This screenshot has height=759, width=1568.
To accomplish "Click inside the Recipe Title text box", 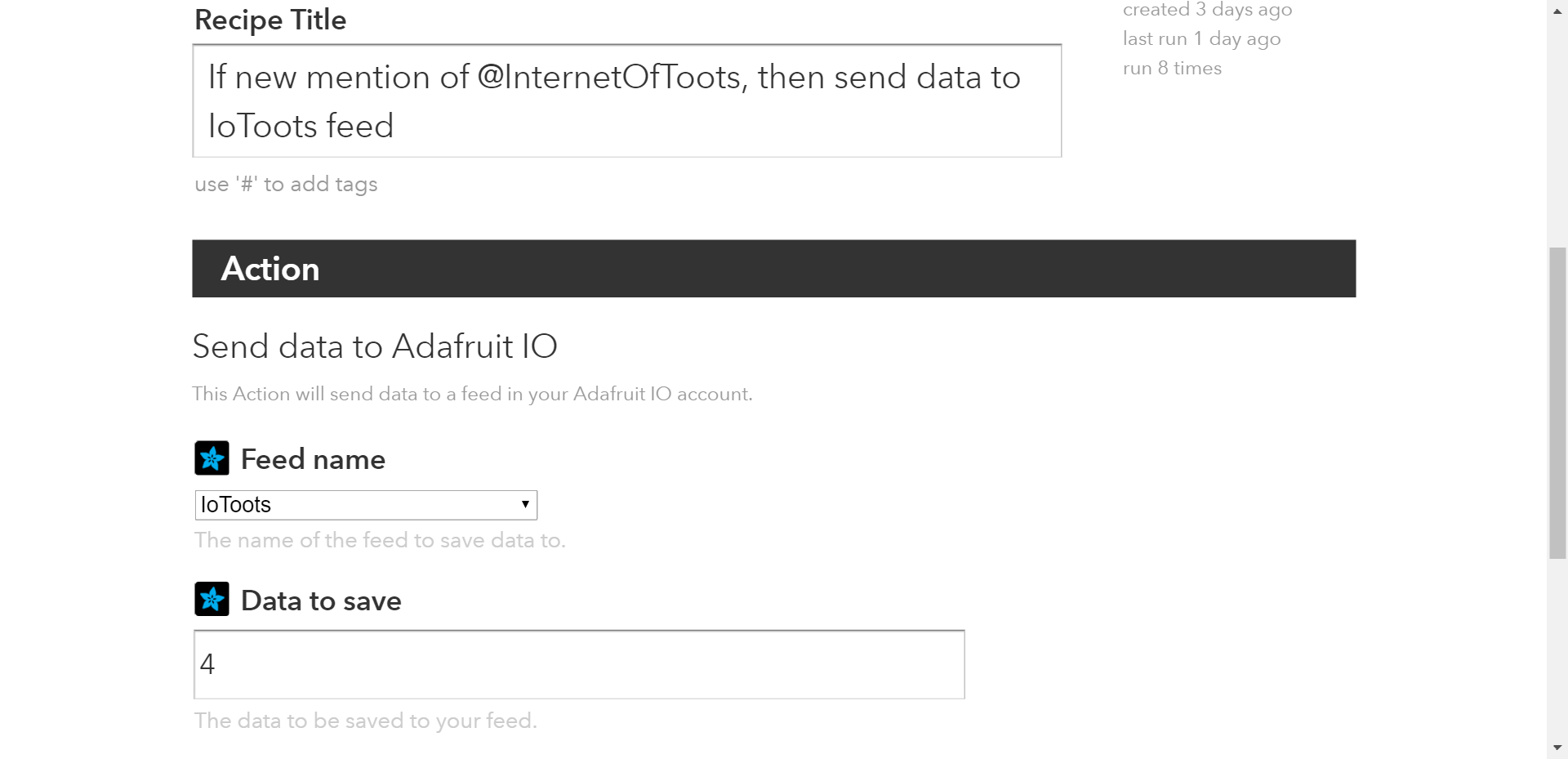I will 626,101.
